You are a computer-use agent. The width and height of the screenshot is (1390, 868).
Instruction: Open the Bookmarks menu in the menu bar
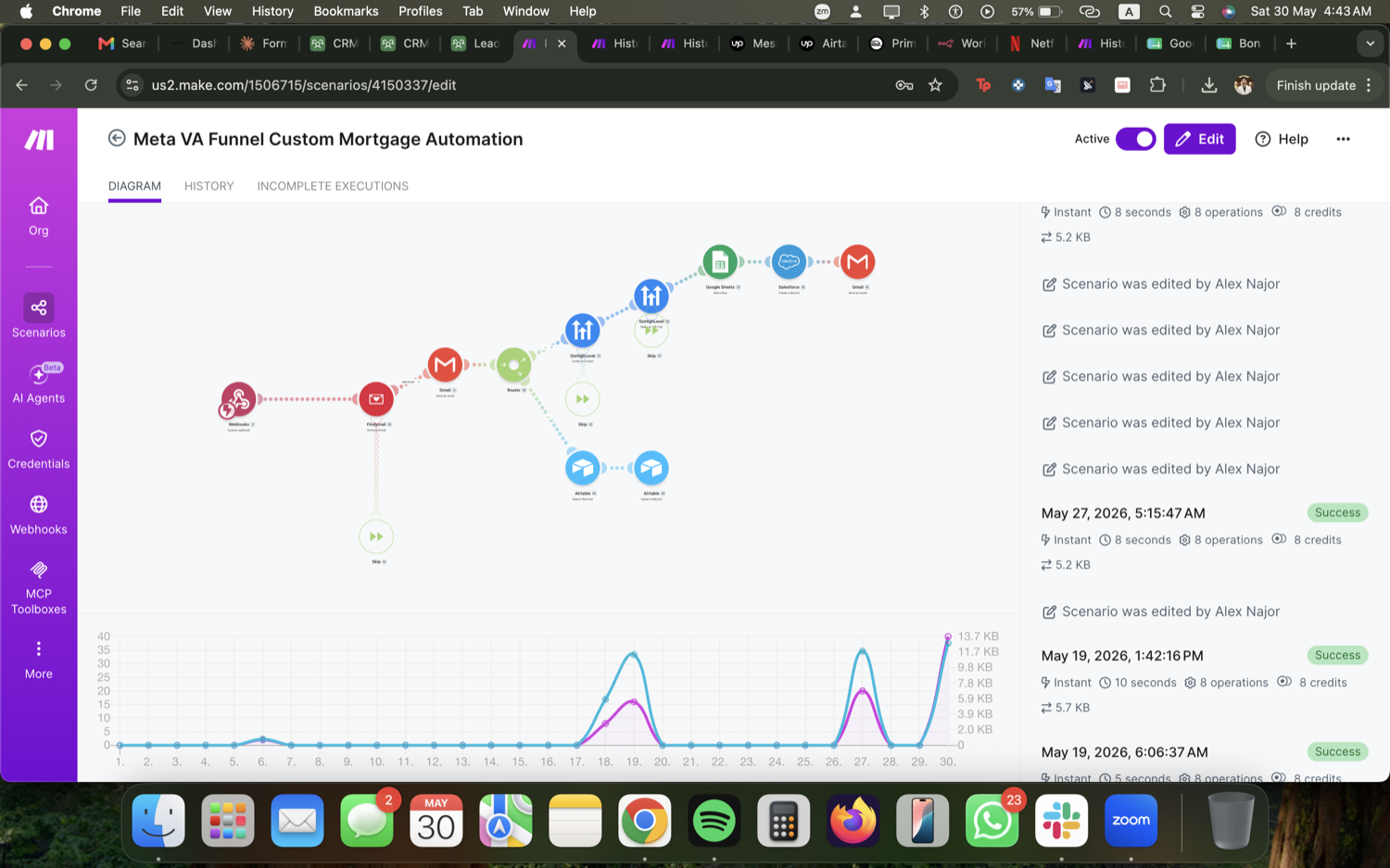pyautogui.click(x=346, y=11)
